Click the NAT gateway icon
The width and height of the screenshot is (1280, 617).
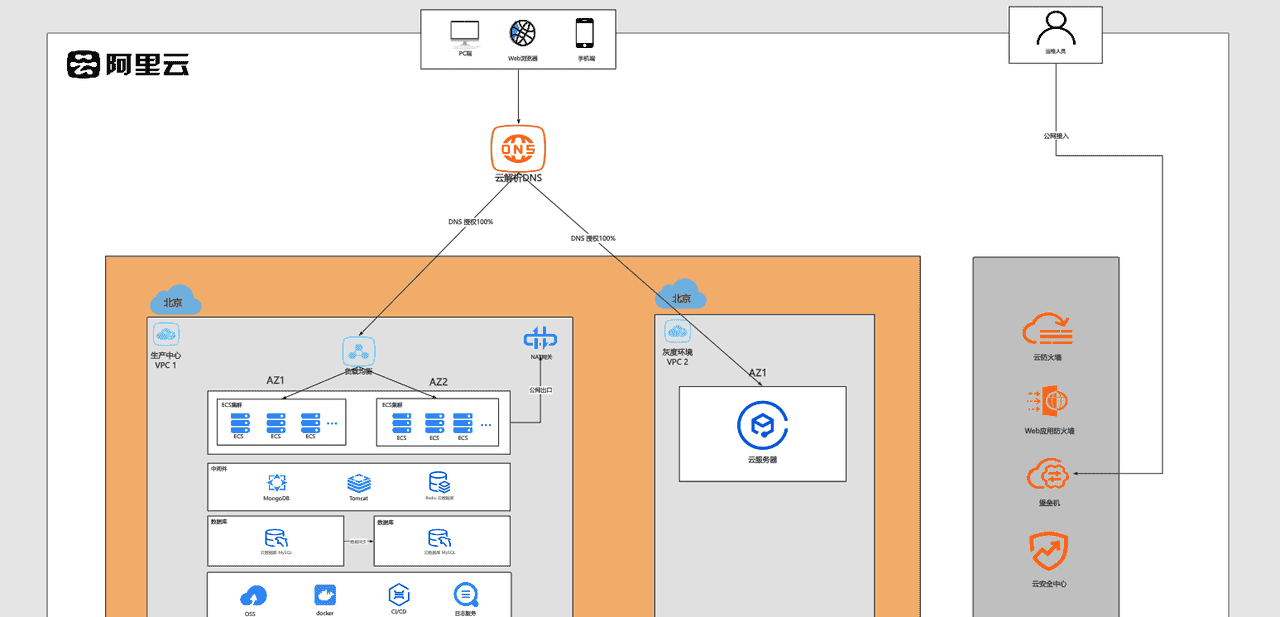point(540,338)
